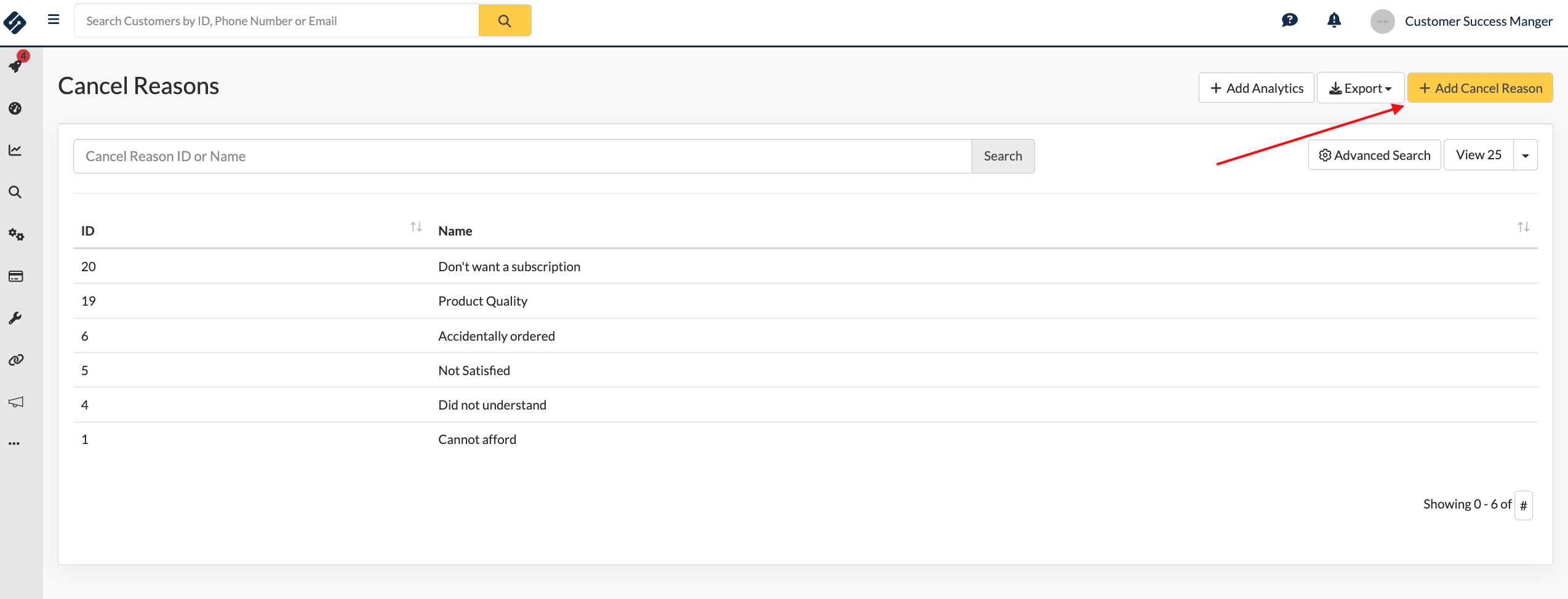The width and height of the screenshot is (1568, 599).
Task: Open the settings gears icon in sidebar
Action: click(16, 234)
